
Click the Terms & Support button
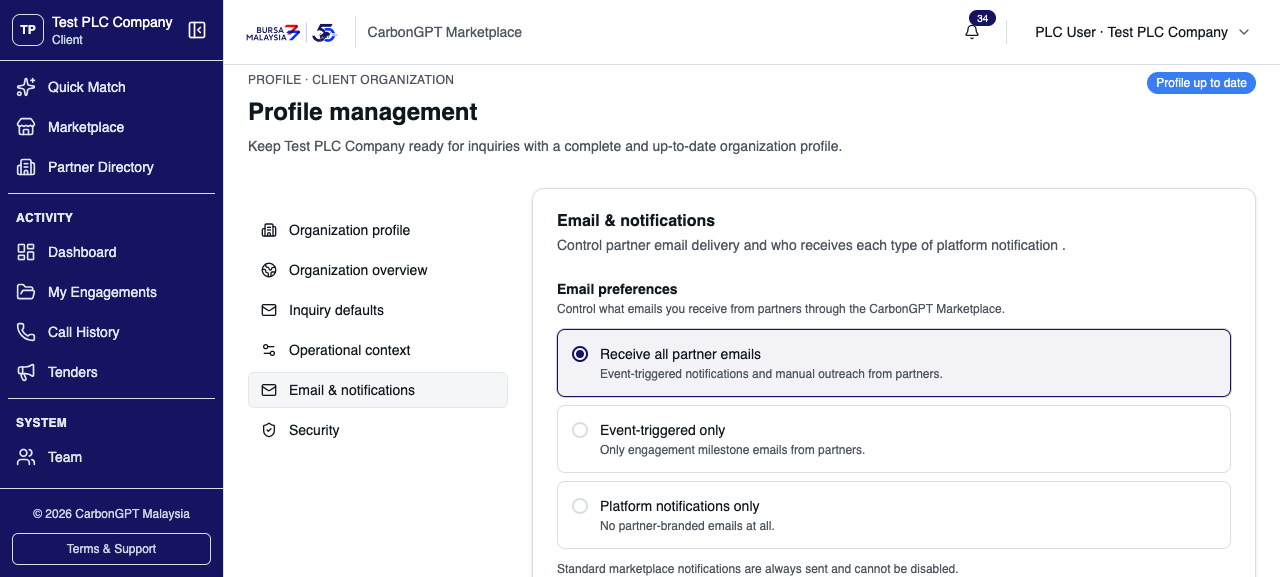111,549
